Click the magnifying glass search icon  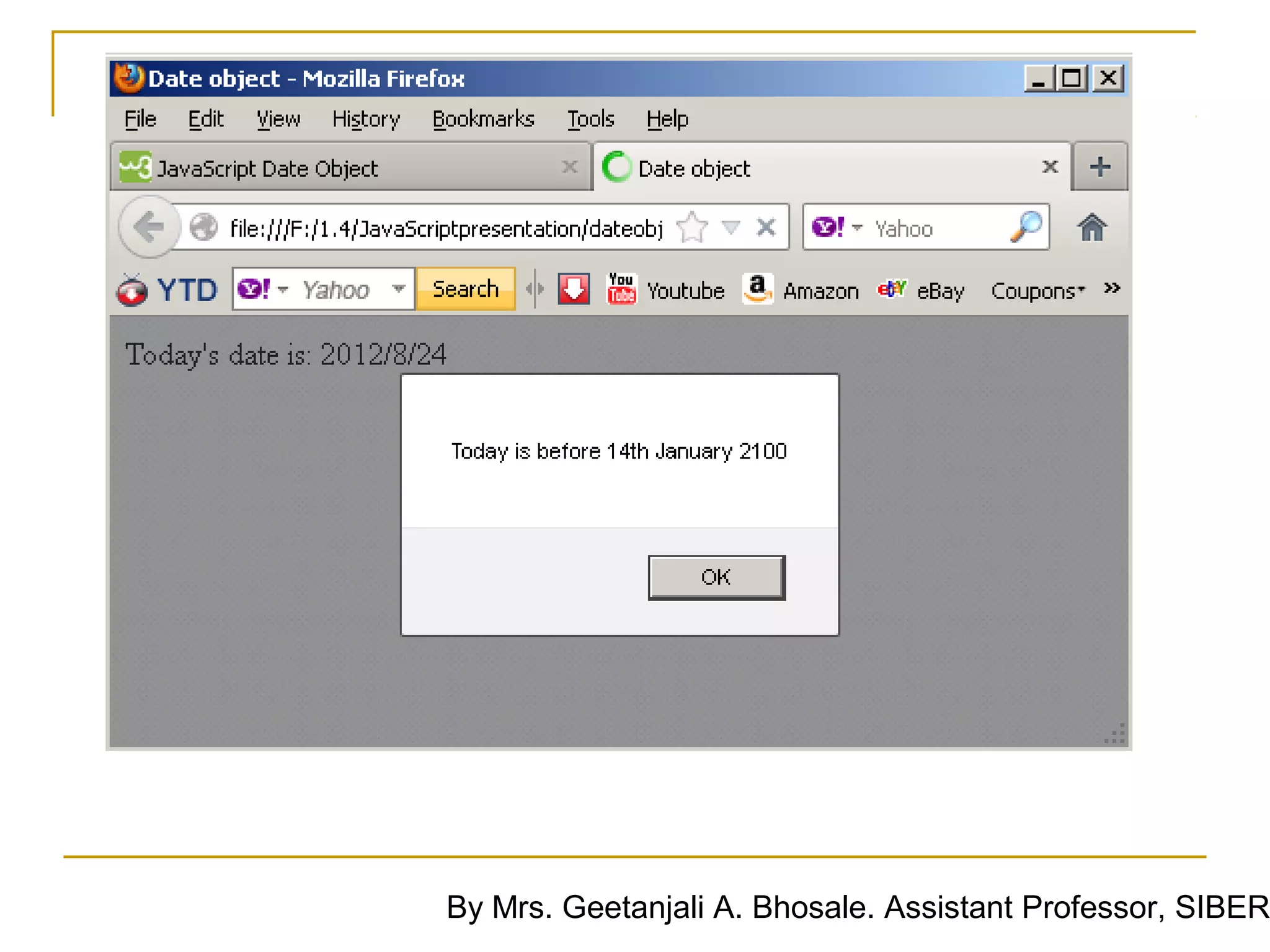point(1026,227)
